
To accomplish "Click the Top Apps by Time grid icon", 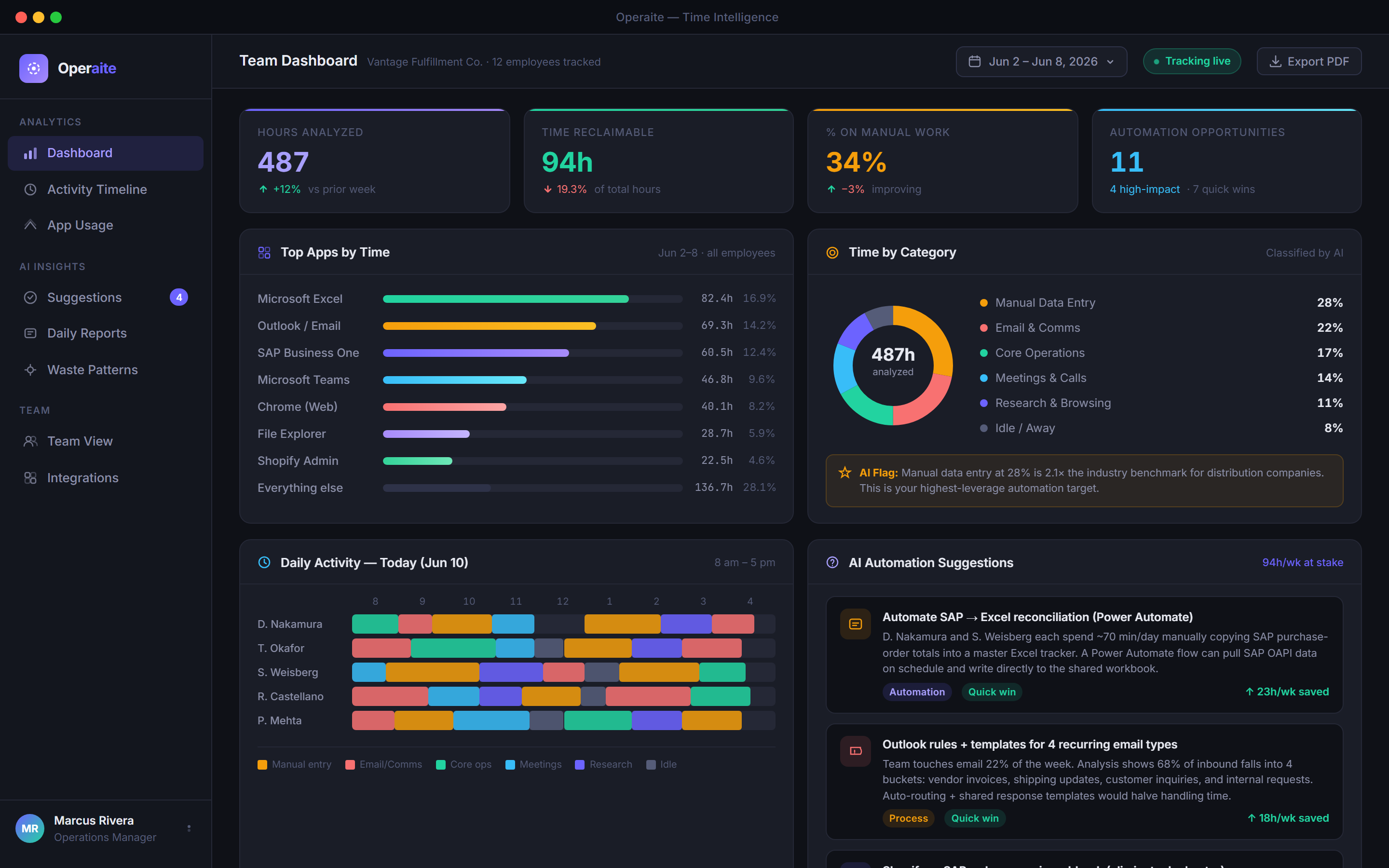I will coord(264,253).
